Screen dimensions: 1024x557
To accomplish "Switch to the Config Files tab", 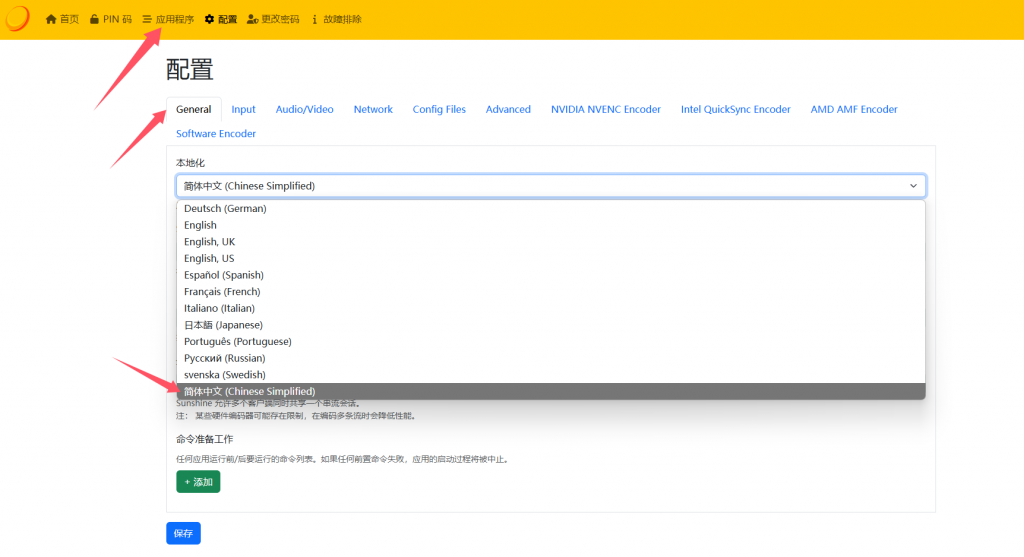I will (x=439, y=109).
